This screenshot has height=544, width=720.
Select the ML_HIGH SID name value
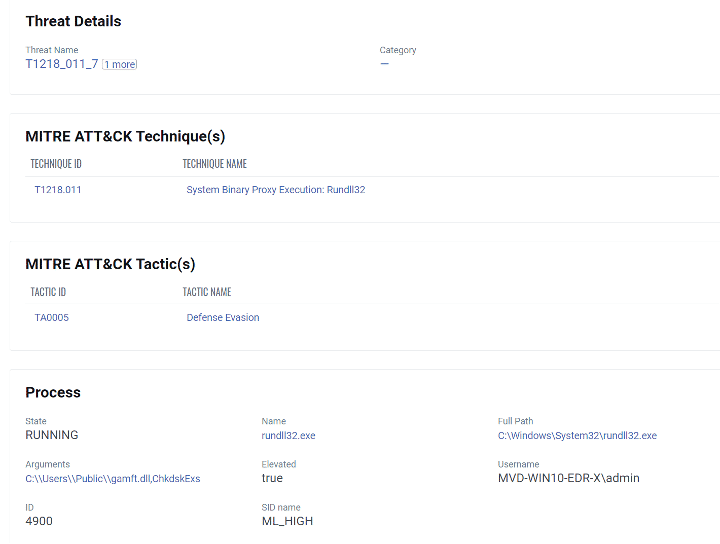(287, 521)
